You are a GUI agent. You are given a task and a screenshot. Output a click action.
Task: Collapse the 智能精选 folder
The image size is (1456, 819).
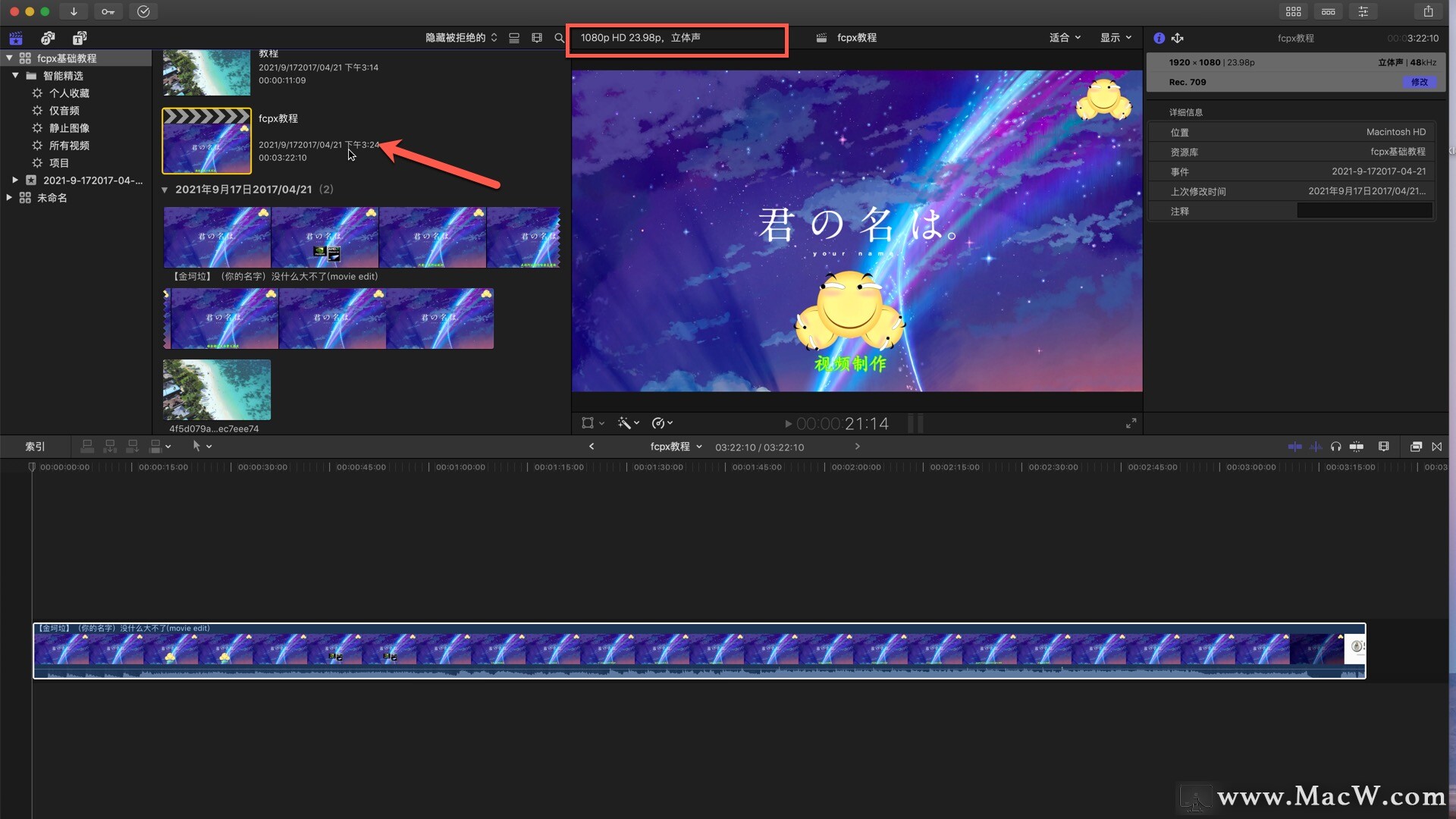(x=15, y=76)
